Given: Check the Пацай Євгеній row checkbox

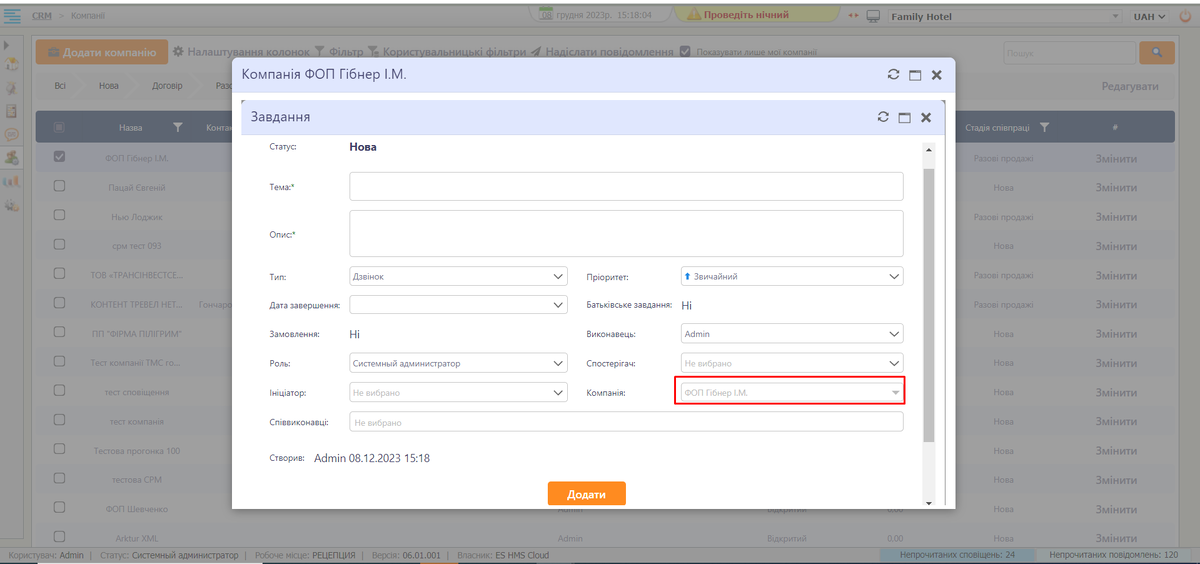Looking at the screenshot, I should click(59, 187).
